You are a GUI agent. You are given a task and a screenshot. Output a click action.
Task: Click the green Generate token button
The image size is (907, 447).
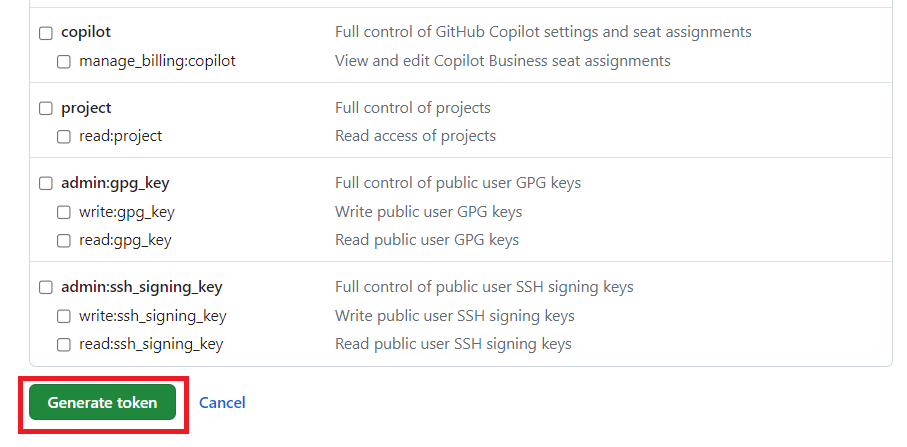point(102,403)
